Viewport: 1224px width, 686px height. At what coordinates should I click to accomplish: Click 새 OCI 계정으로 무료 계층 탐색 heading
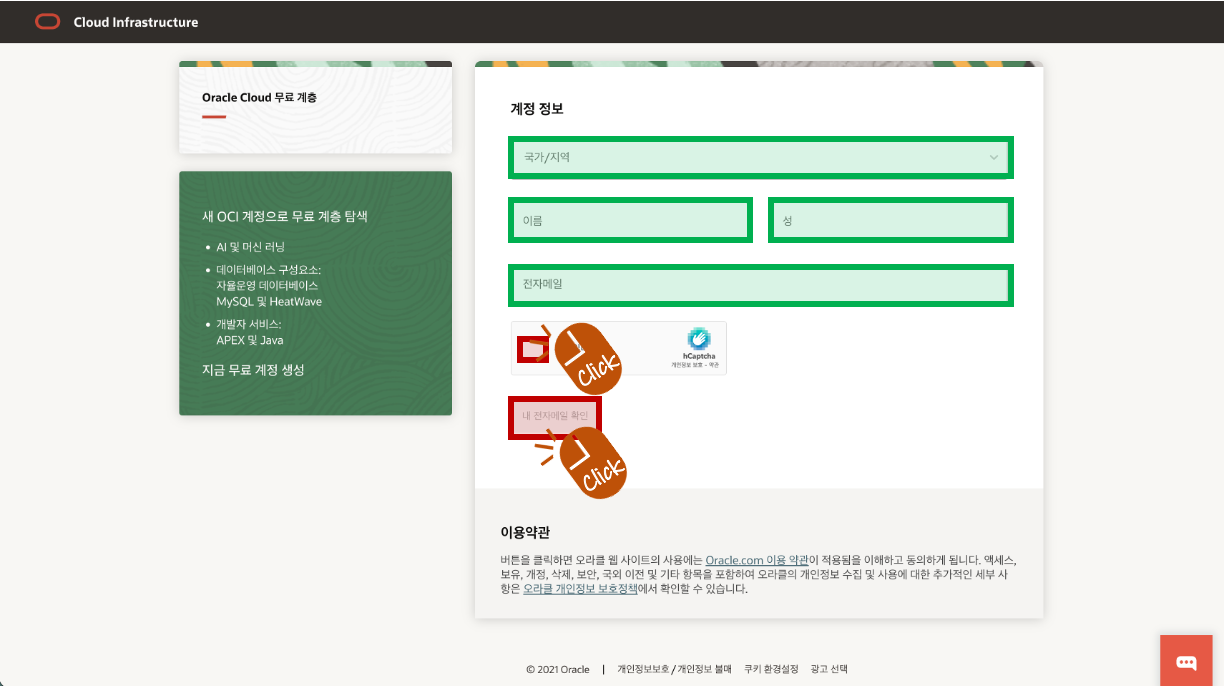pos(285,216)
